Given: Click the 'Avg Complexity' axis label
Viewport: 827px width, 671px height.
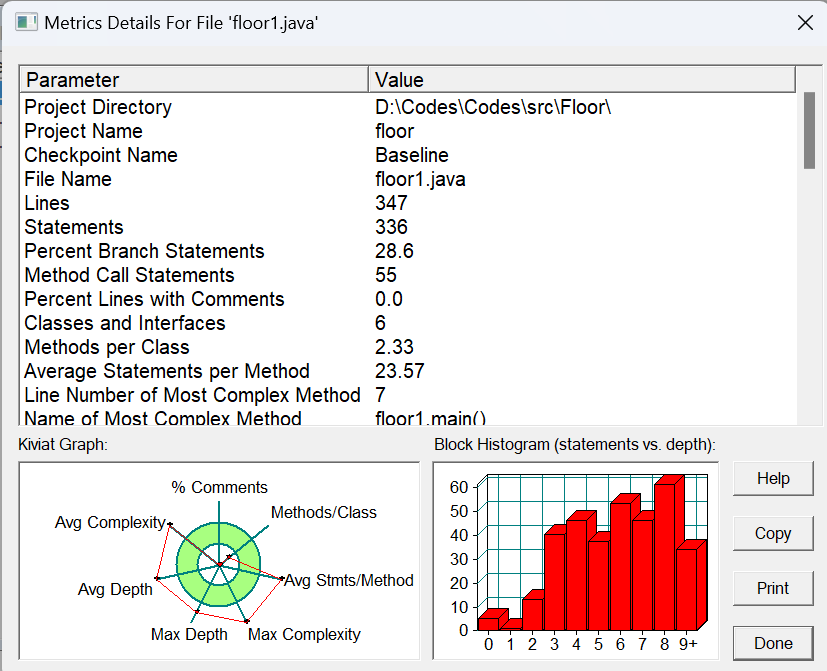Looking at the screenshot, I should (110, 522).
